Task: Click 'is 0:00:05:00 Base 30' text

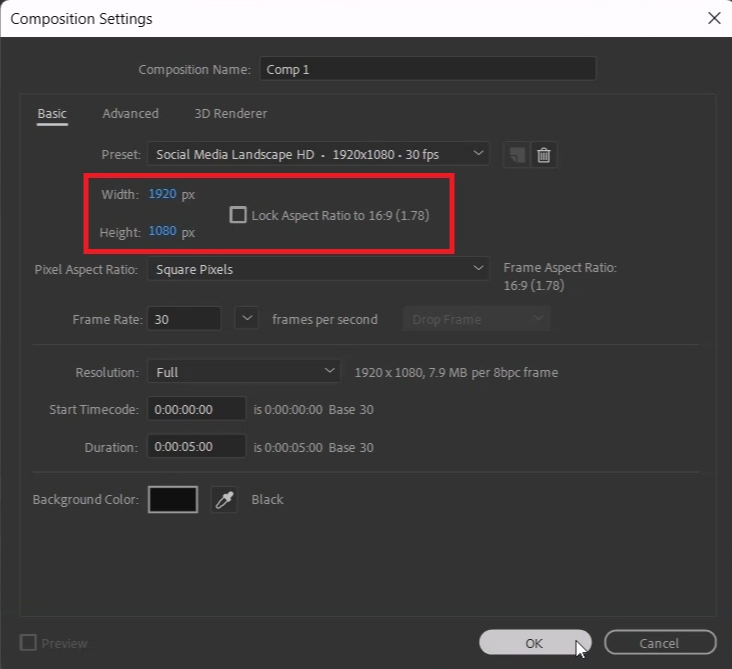Action: pyautogui.click(x=314, y=447)
